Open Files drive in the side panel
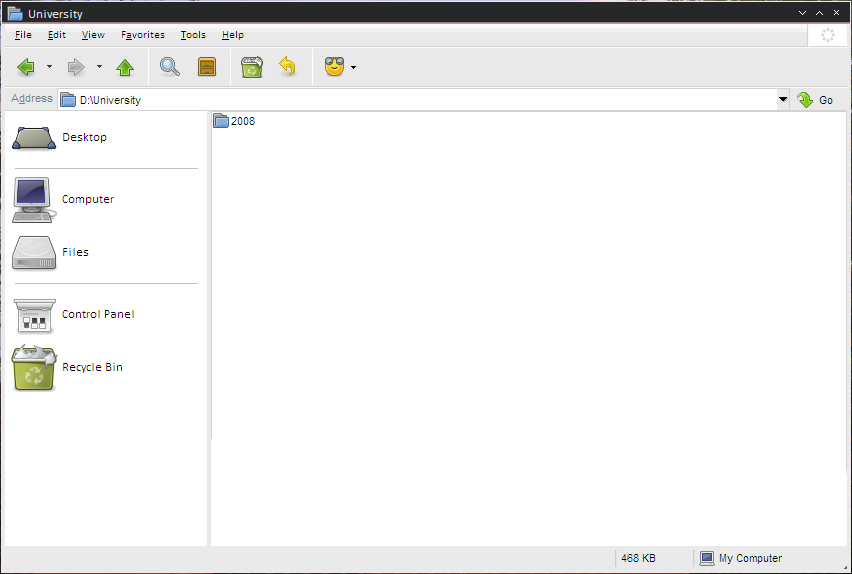Screen dimensions: 852x574 [50, 252]
